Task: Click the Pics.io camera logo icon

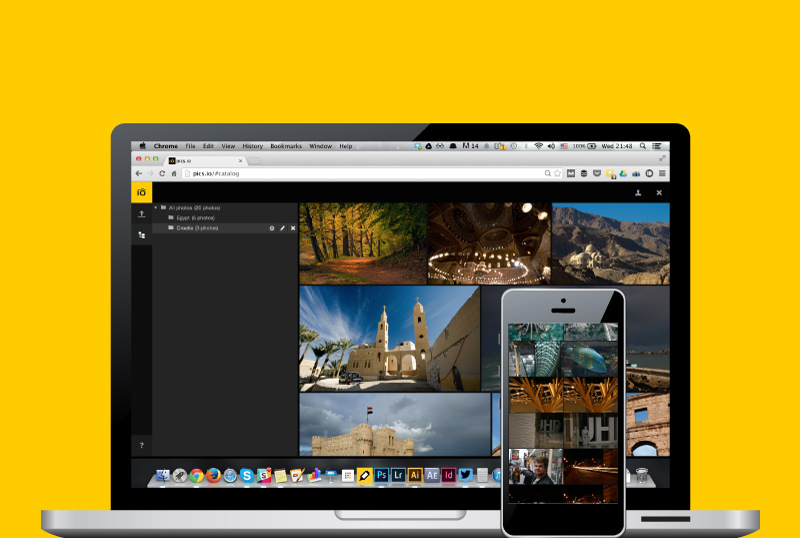Action: point(142,192)
